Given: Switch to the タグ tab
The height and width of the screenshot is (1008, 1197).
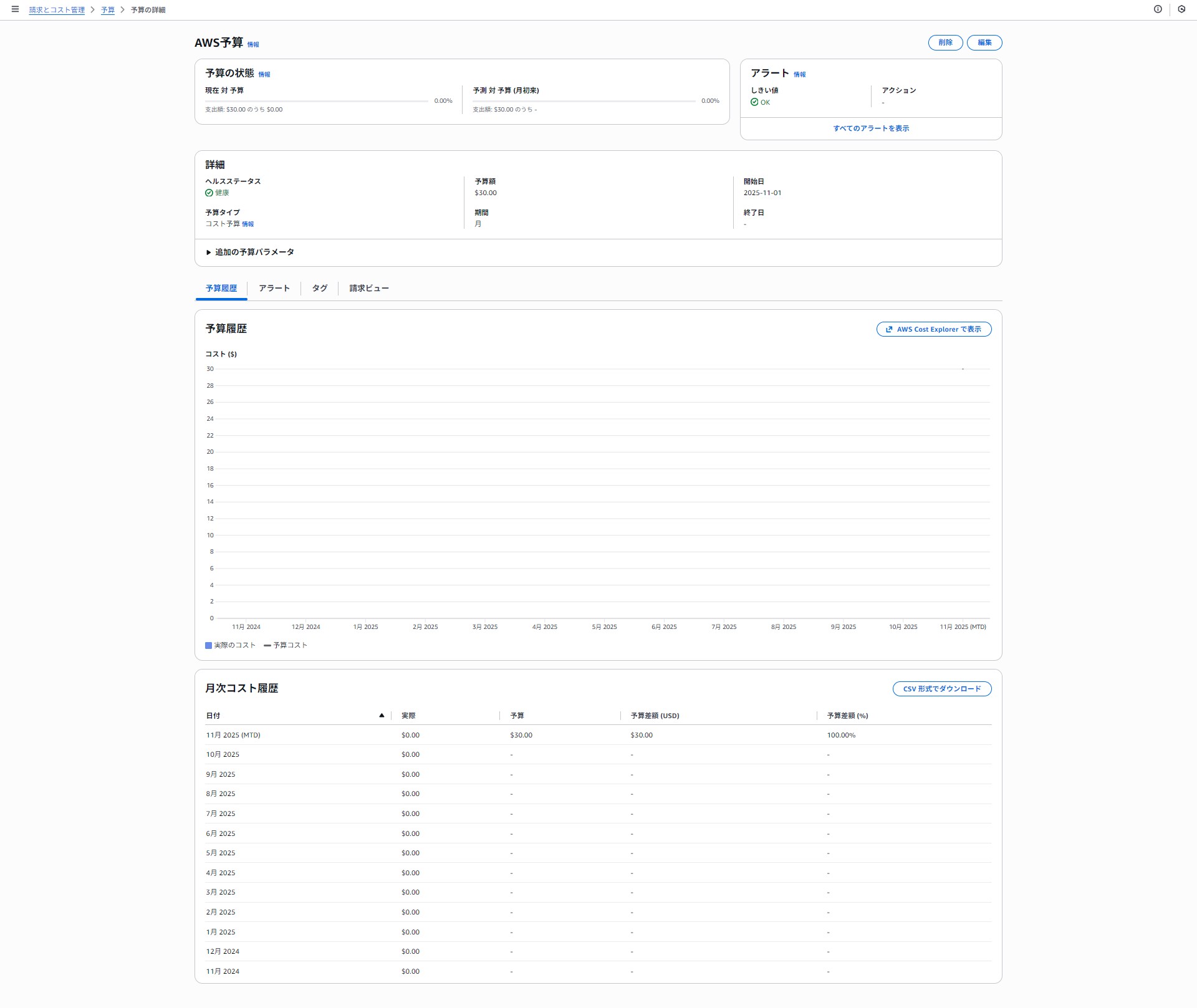Looking at the screenshot, I should 319,288.
